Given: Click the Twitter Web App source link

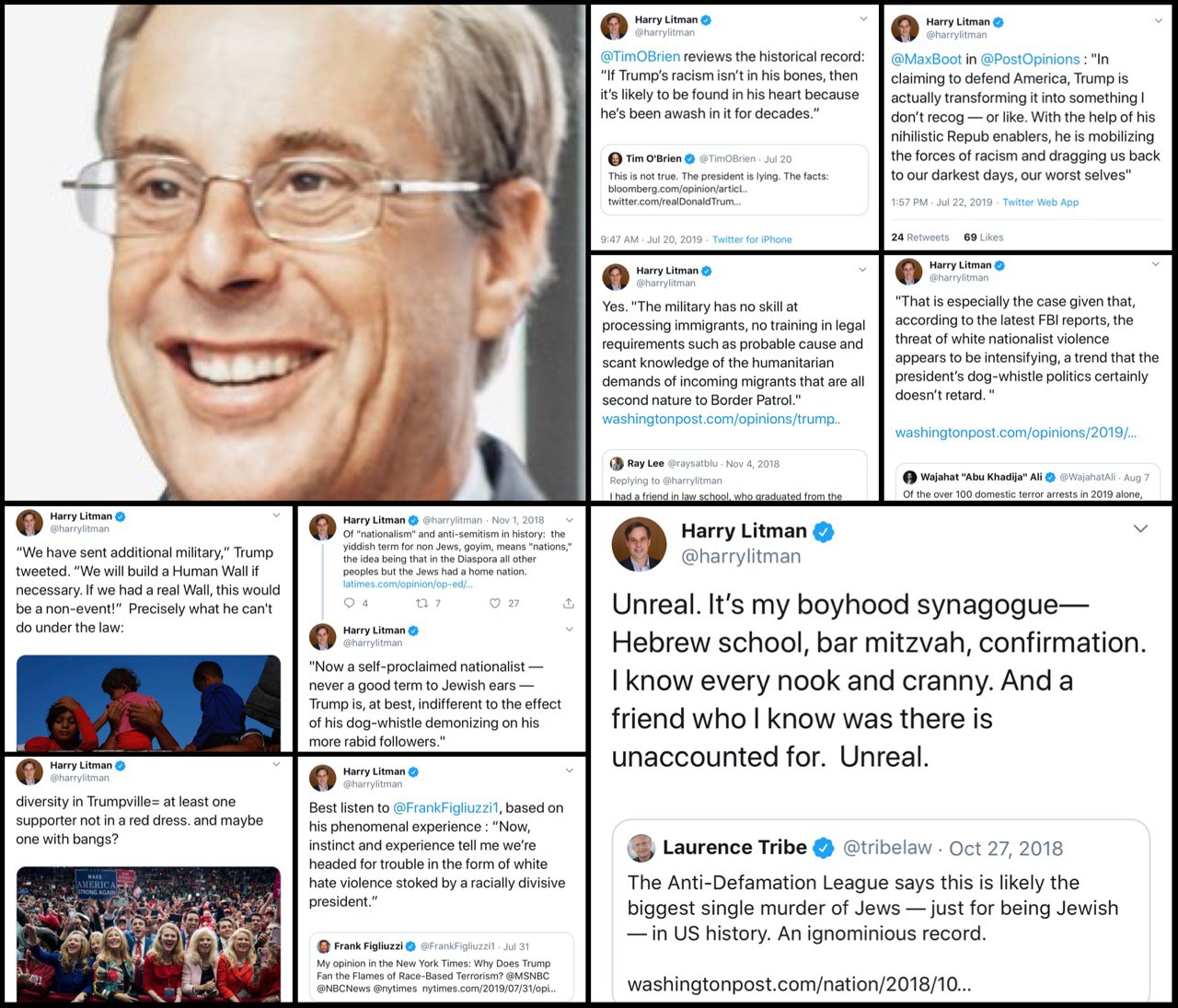Looking at the screenshot, I should (x=1041, y=202).
